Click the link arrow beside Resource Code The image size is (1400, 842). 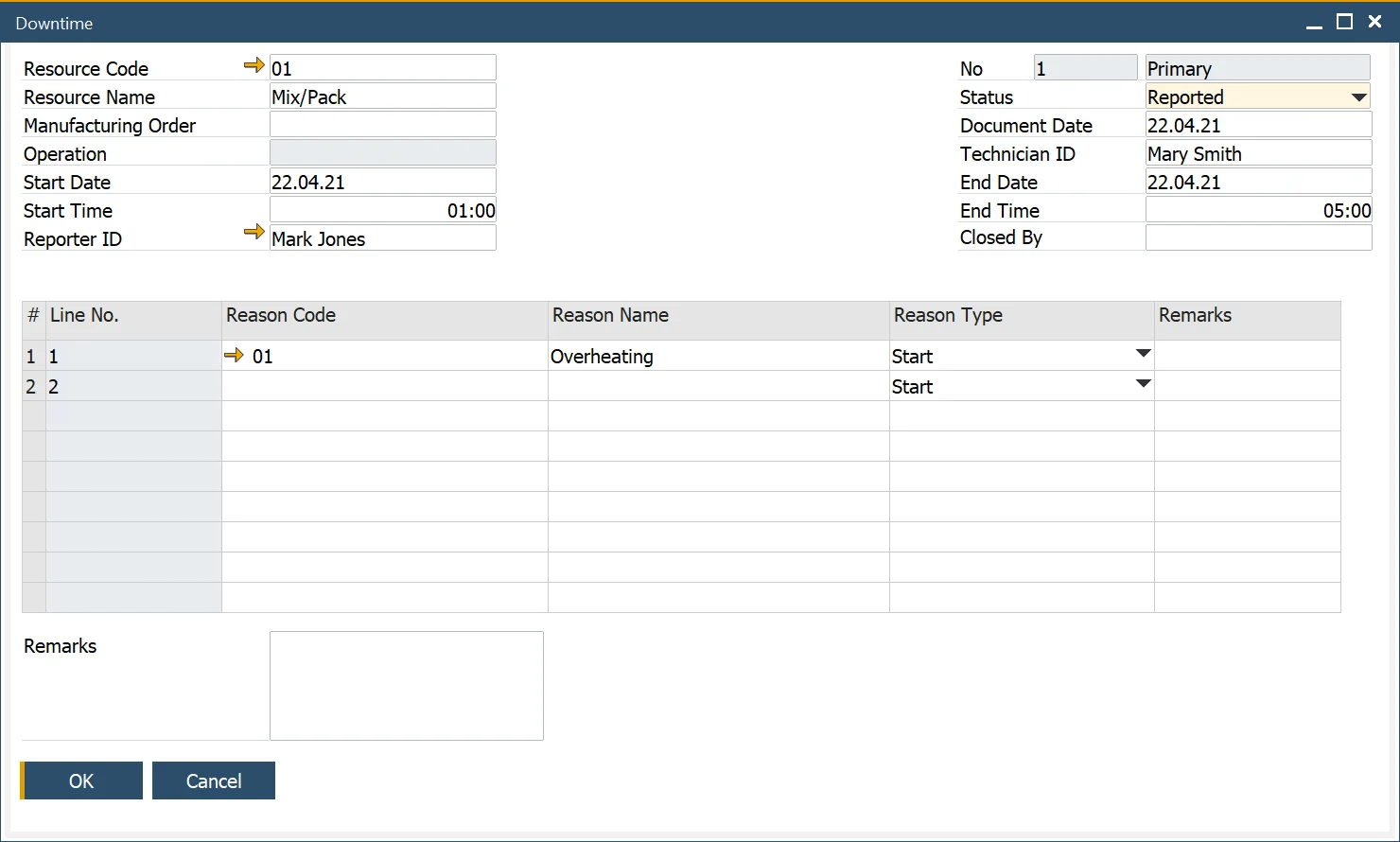coord(254,65)
